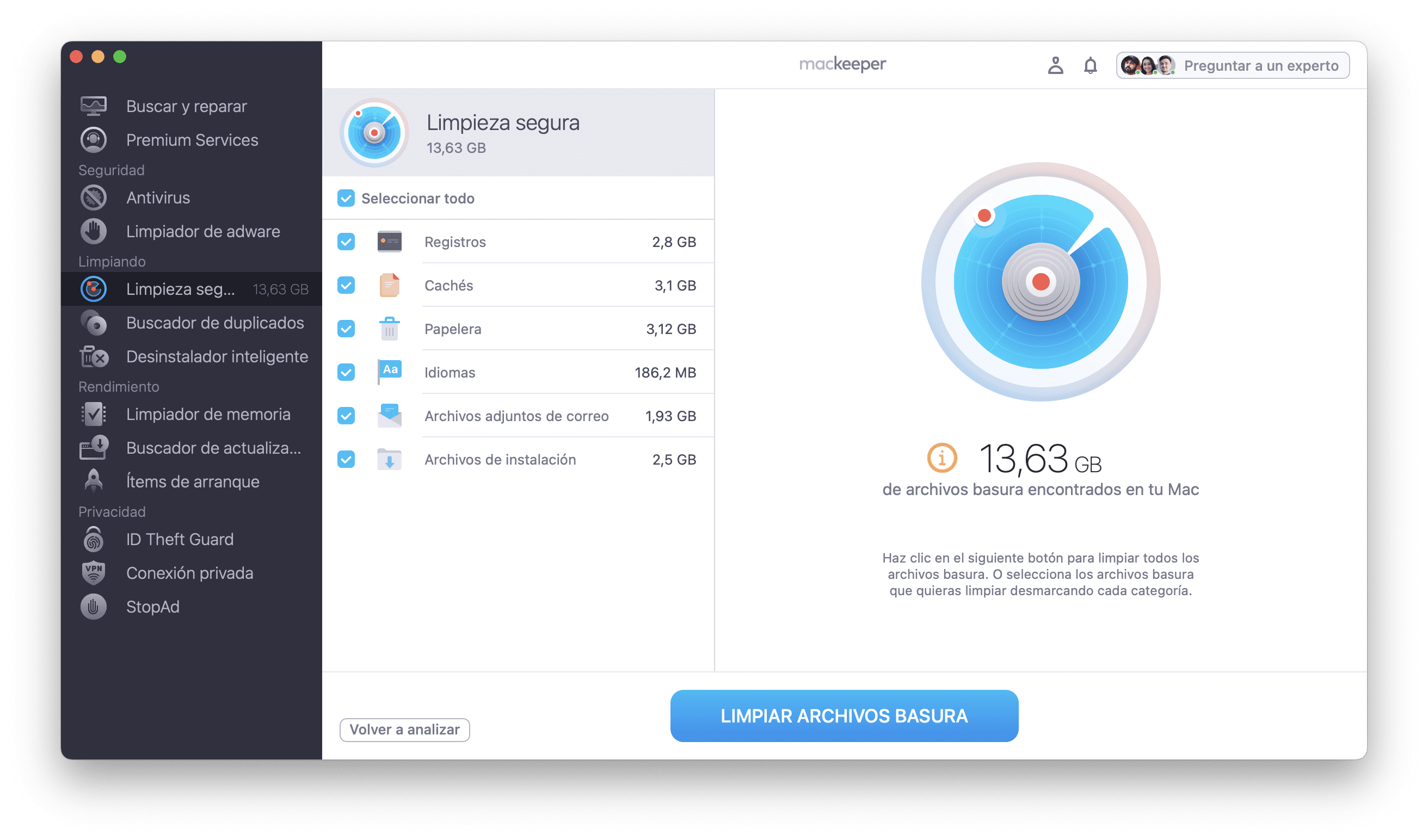Click the Archivos de instalación folder icon
The width and height of the screenshot is (1428, 840).
(x=389, y=459)
